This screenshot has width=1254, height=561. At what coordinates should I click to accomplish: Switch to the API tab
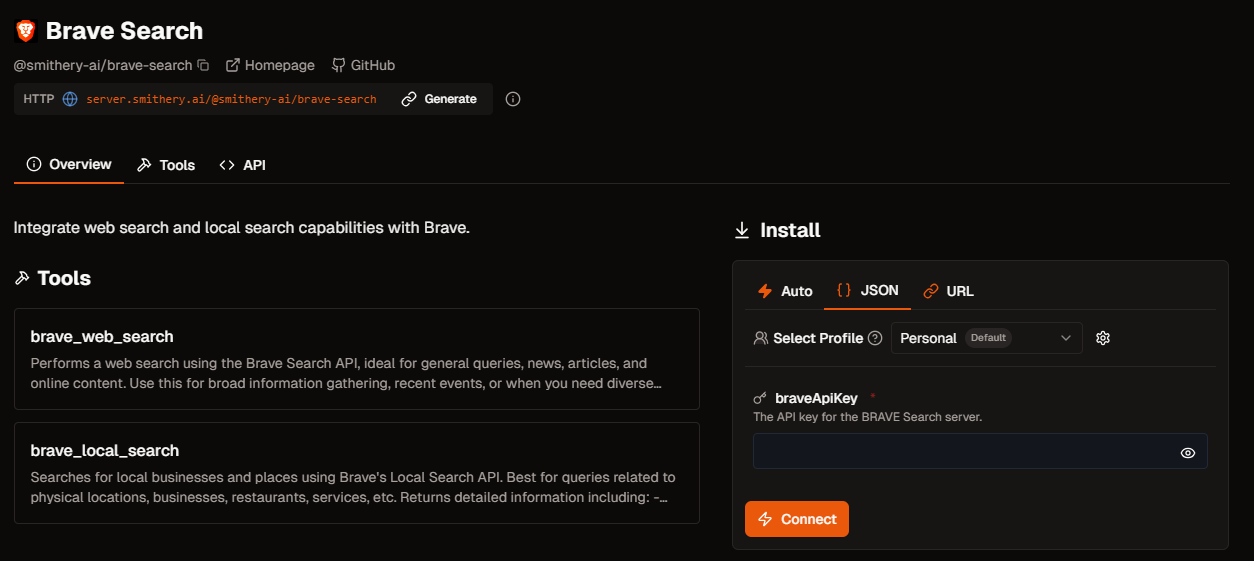tap(242, 165)
